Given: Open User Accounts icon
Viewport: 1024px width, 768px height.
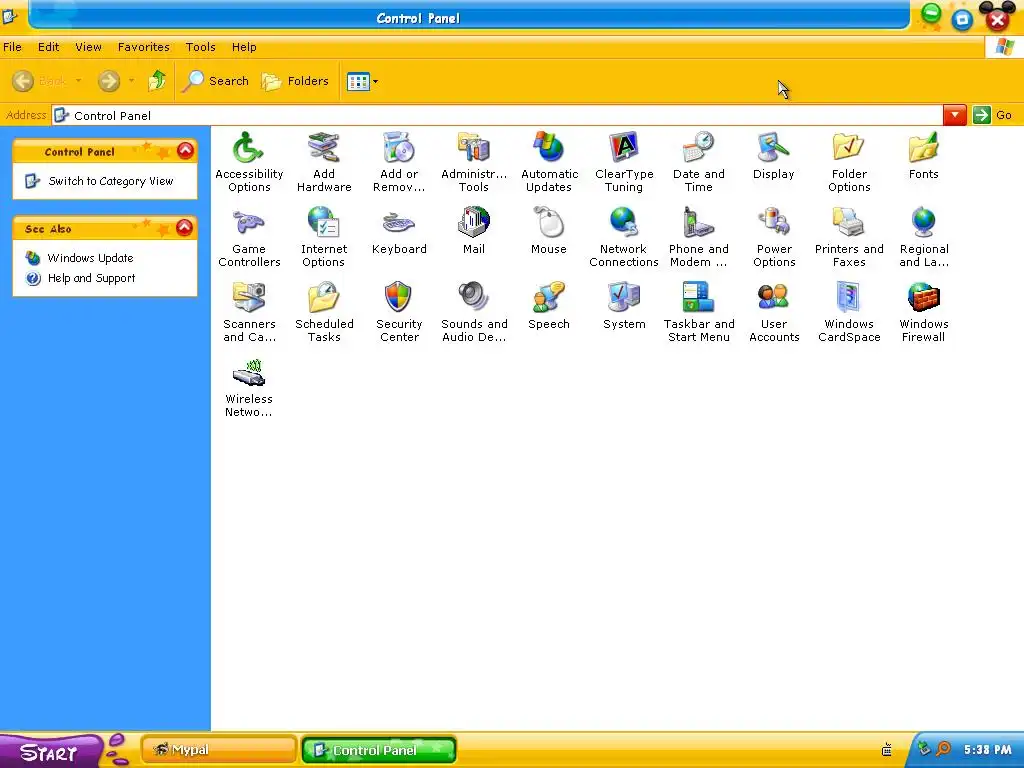Looking at the screenshot, I should [774, 312].
